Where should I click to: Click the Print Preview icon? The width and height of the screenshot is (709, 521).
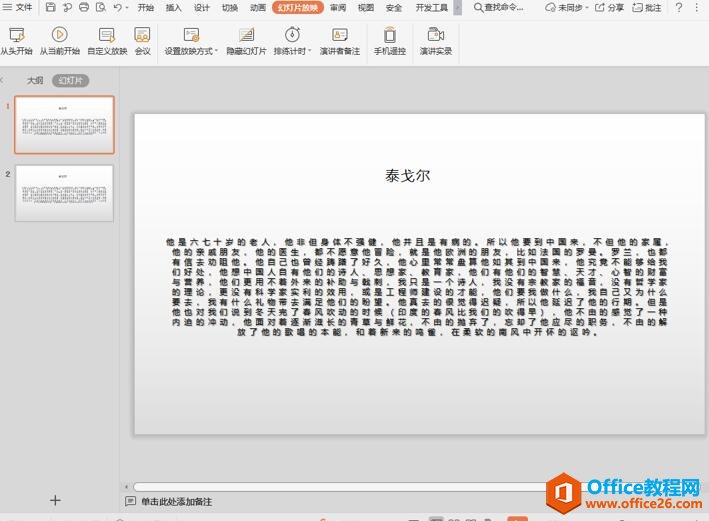101,7
